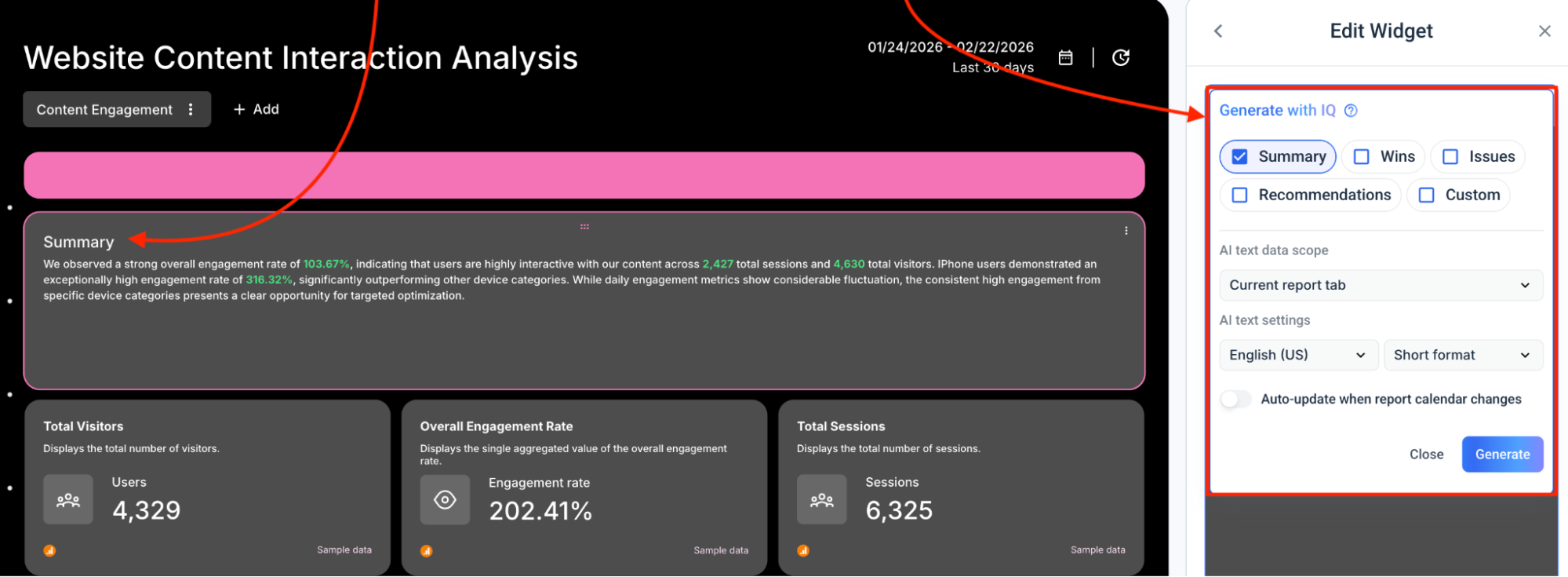
Task: Add a new report tab
Action: pos(256,110)
